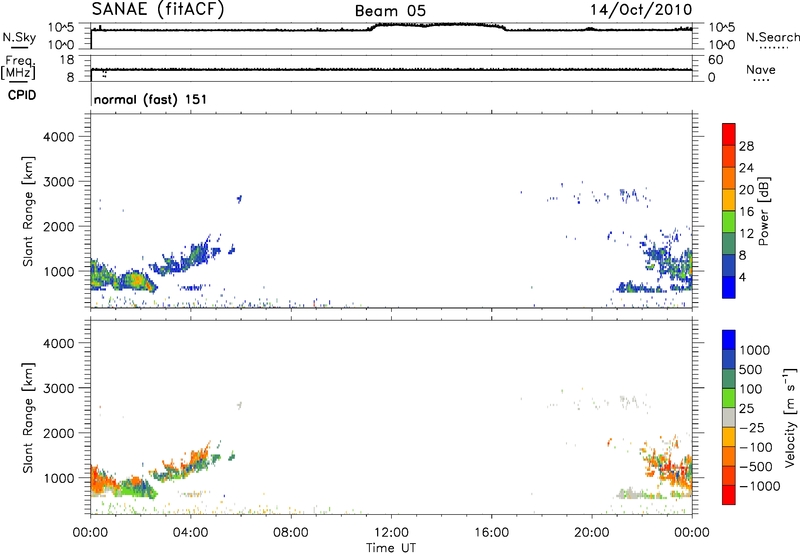Click the 20:00 time axis label
The height and width of the screenshot is (554, 800).
pos(591,533)
